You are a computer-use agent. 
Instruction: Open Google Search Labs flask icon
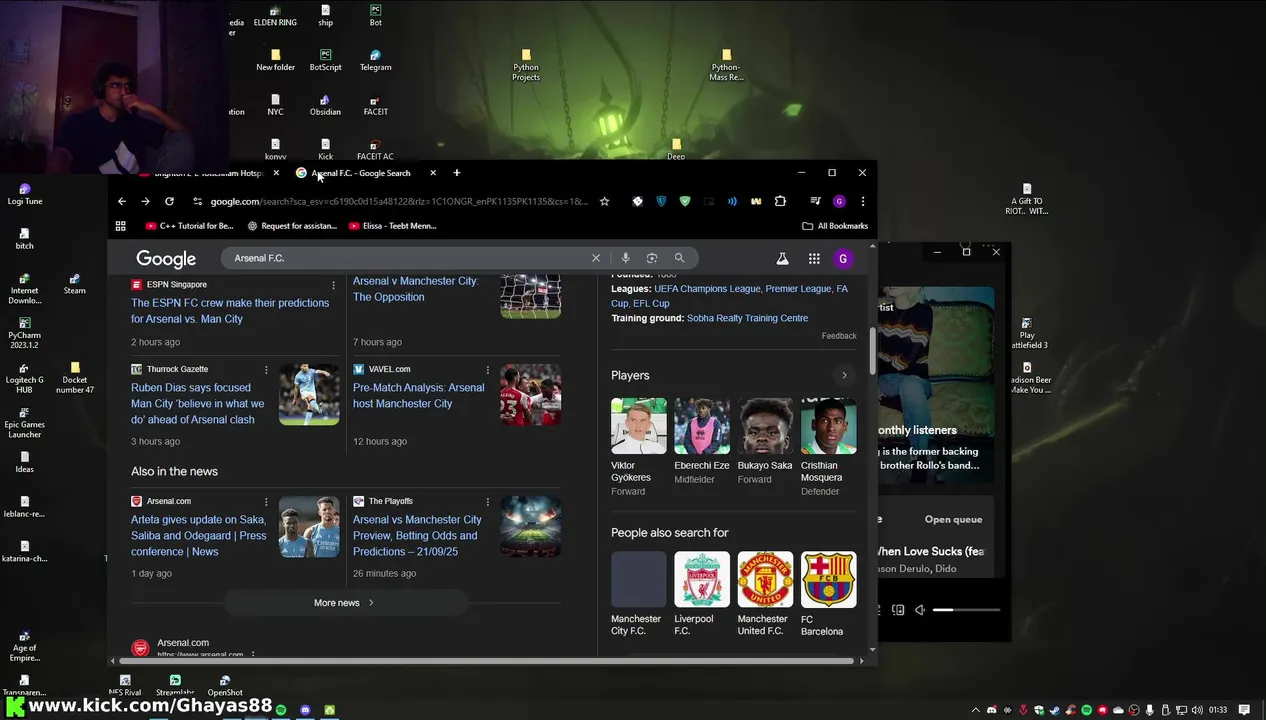click(783, 259)
